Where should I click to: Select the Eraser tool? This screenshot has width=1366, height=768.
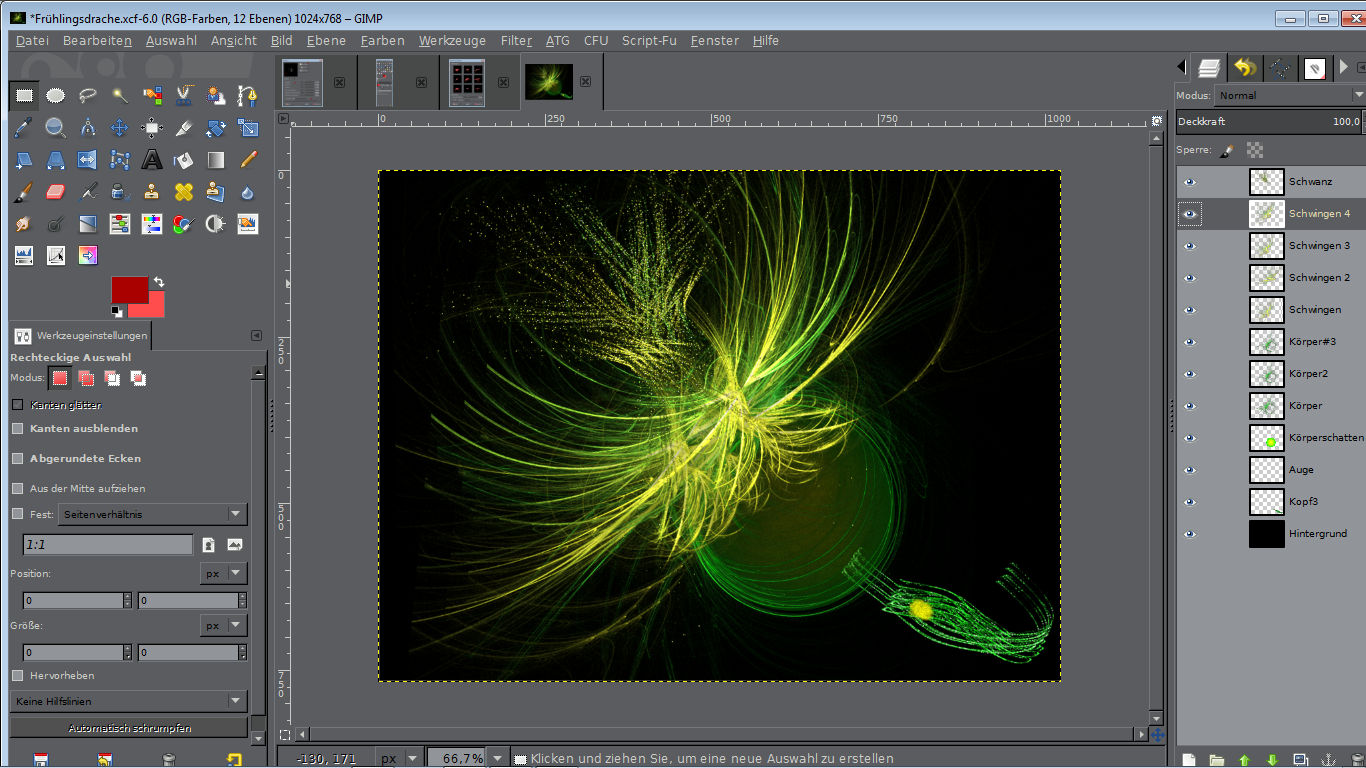click(x=56, y=192)
